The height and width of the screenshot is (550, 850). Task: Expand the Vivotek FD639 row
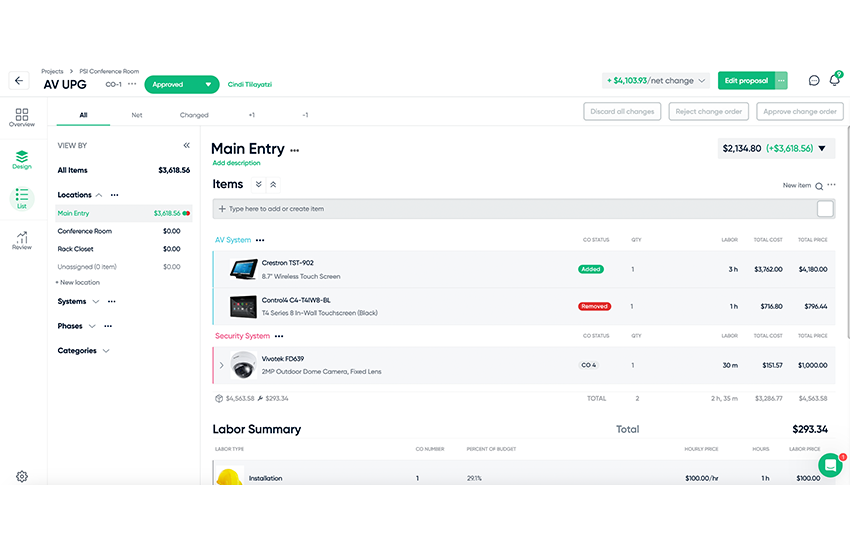point(221,365)
